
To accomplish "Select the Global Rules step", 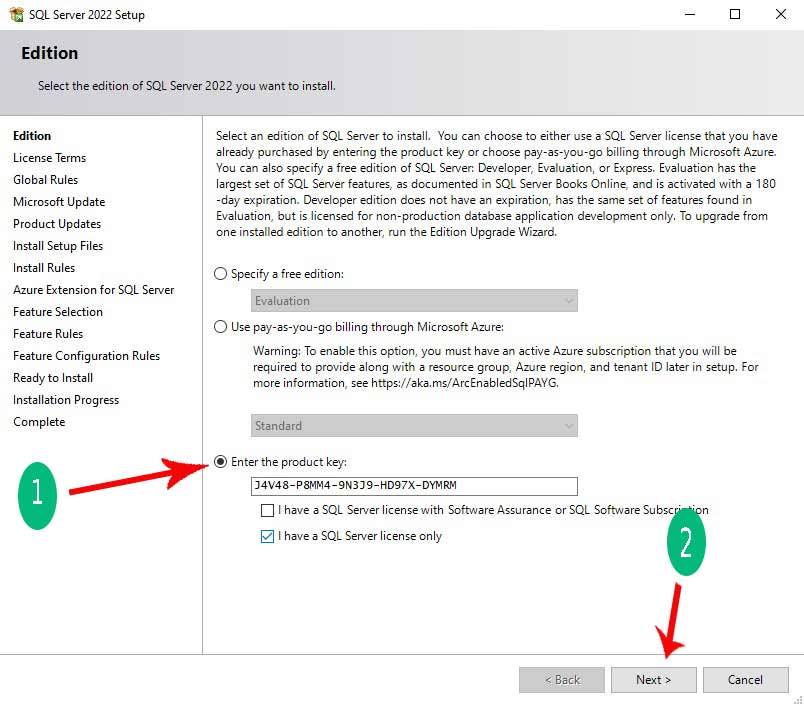I will pyautogui.click(x=46, y=180).
